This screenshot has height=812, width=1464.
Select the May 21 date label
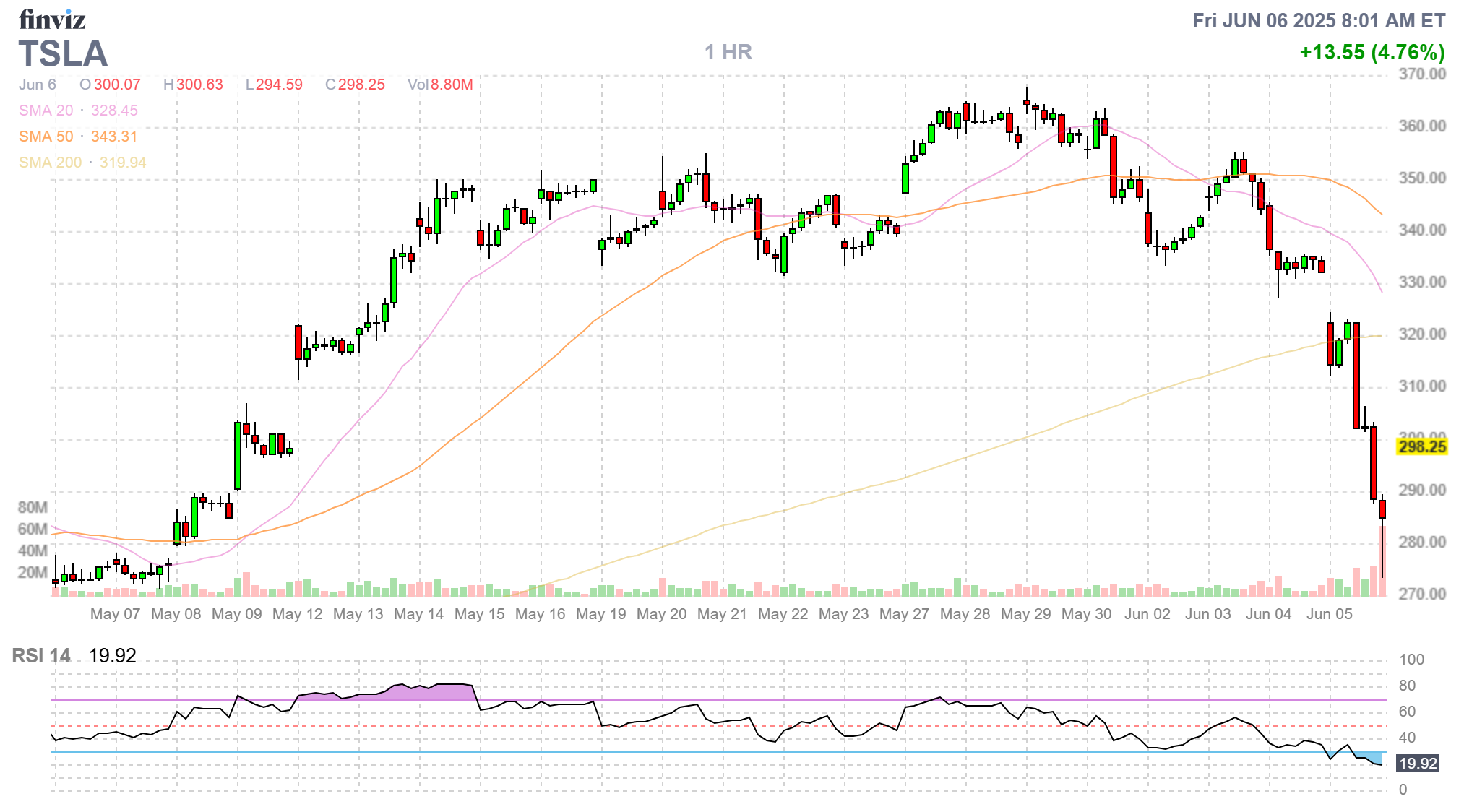point(723,614)
